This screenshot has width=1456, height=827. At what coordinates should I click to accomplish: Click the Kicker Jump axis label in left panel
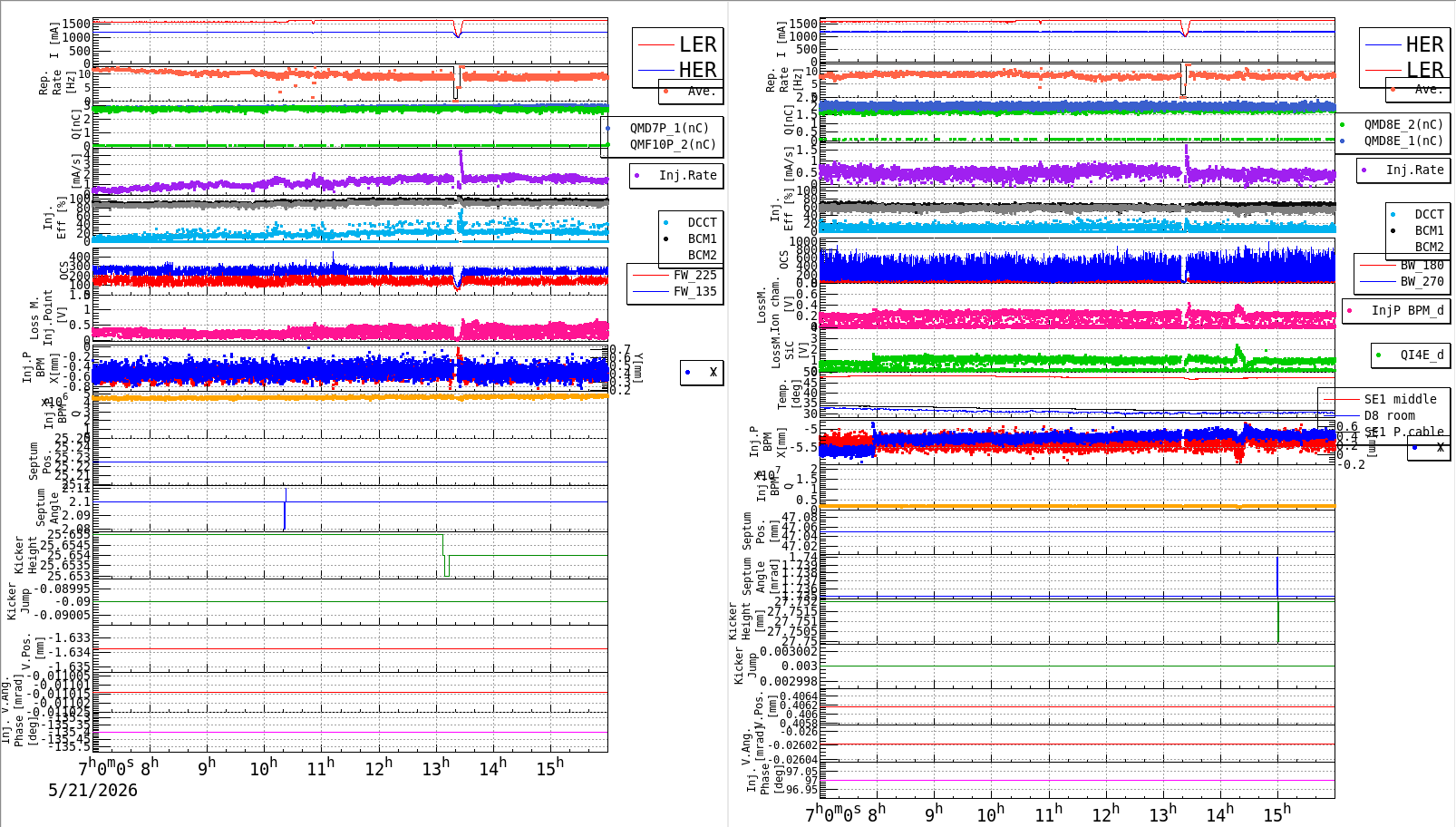(x=18, y=601)
